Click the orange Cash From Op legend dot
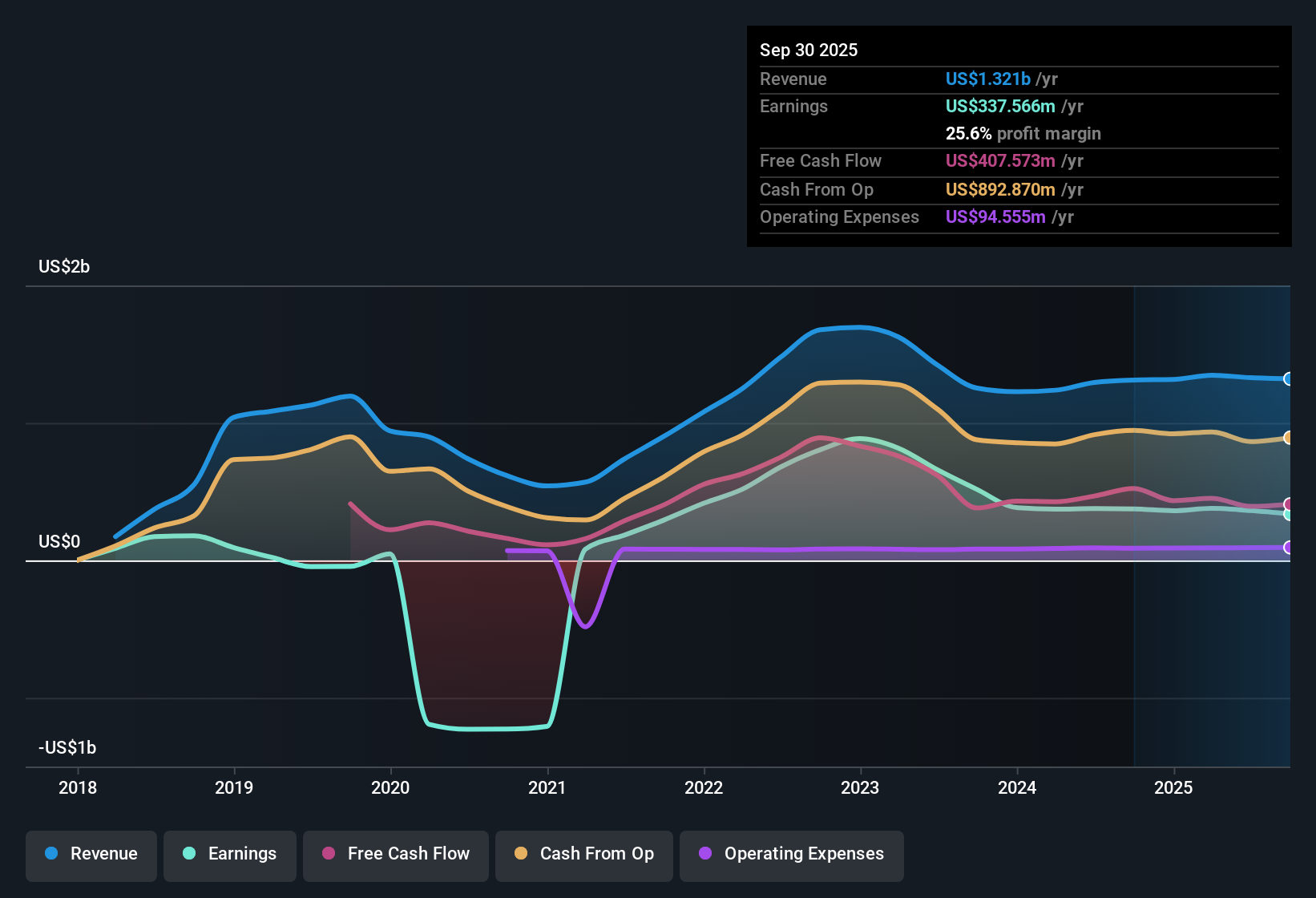Viewport: 1316px width, 898px height. [522, 854]
